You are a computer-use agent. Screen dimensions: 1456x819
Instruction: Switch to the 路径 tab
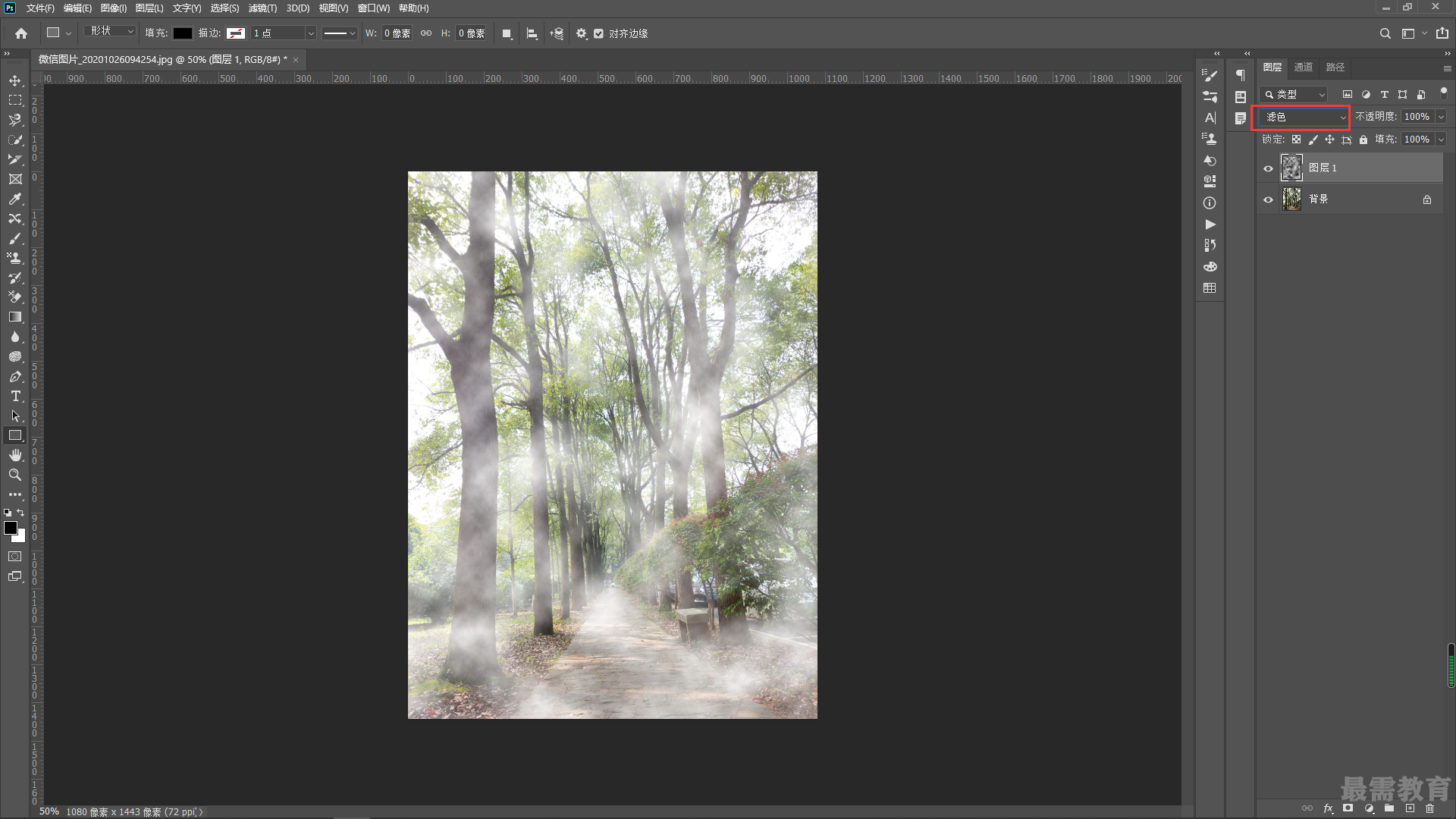click(1335, 67)
